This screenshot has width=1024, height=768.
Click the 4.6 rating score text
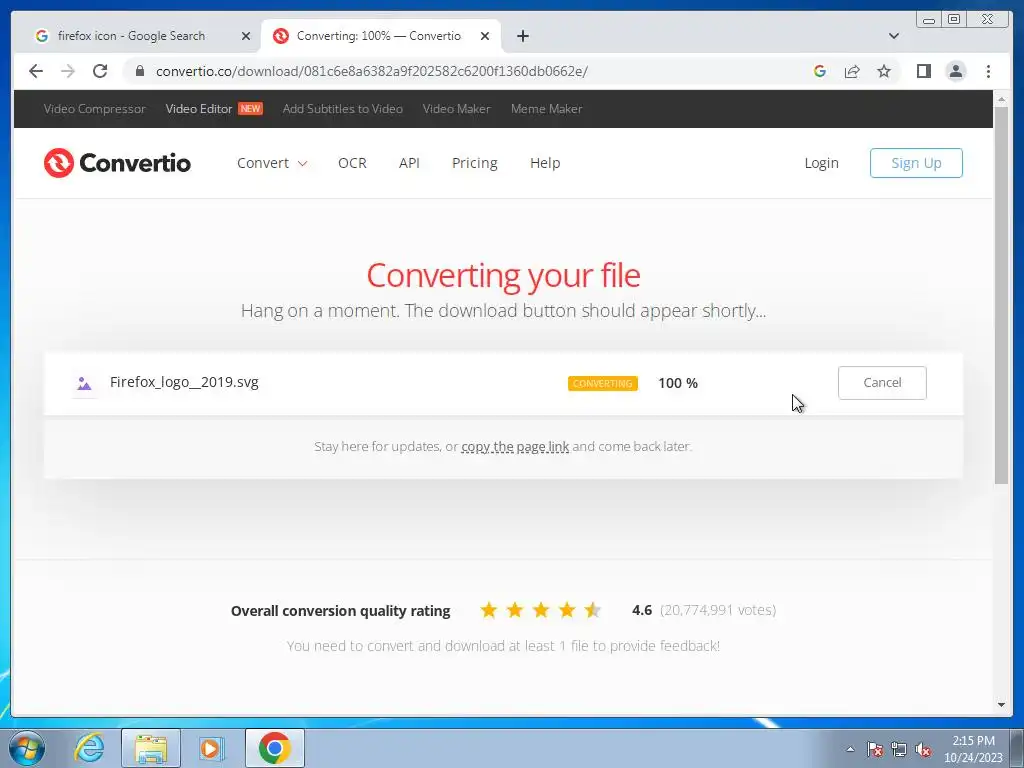[x=642, y=610]
